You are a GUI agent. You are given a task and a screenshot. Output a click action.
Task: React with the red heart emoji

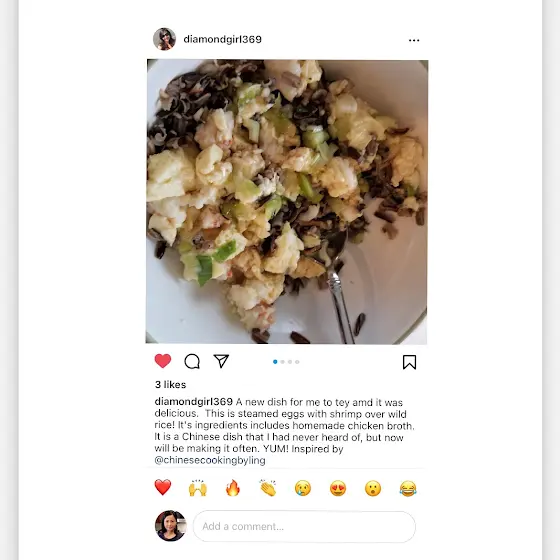(x=163, y=488)
